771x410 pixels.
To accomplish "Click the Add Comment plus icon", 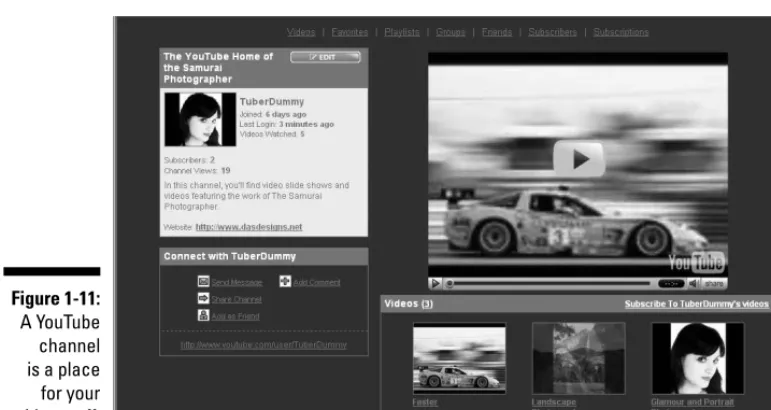I will pyautogui.click(x=285, y=281).
